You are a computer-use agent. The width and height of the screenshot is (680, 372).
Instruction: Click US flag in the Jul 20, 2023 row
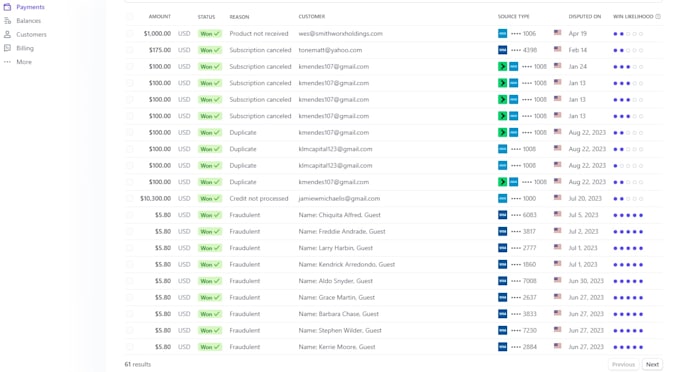point(558,197)
